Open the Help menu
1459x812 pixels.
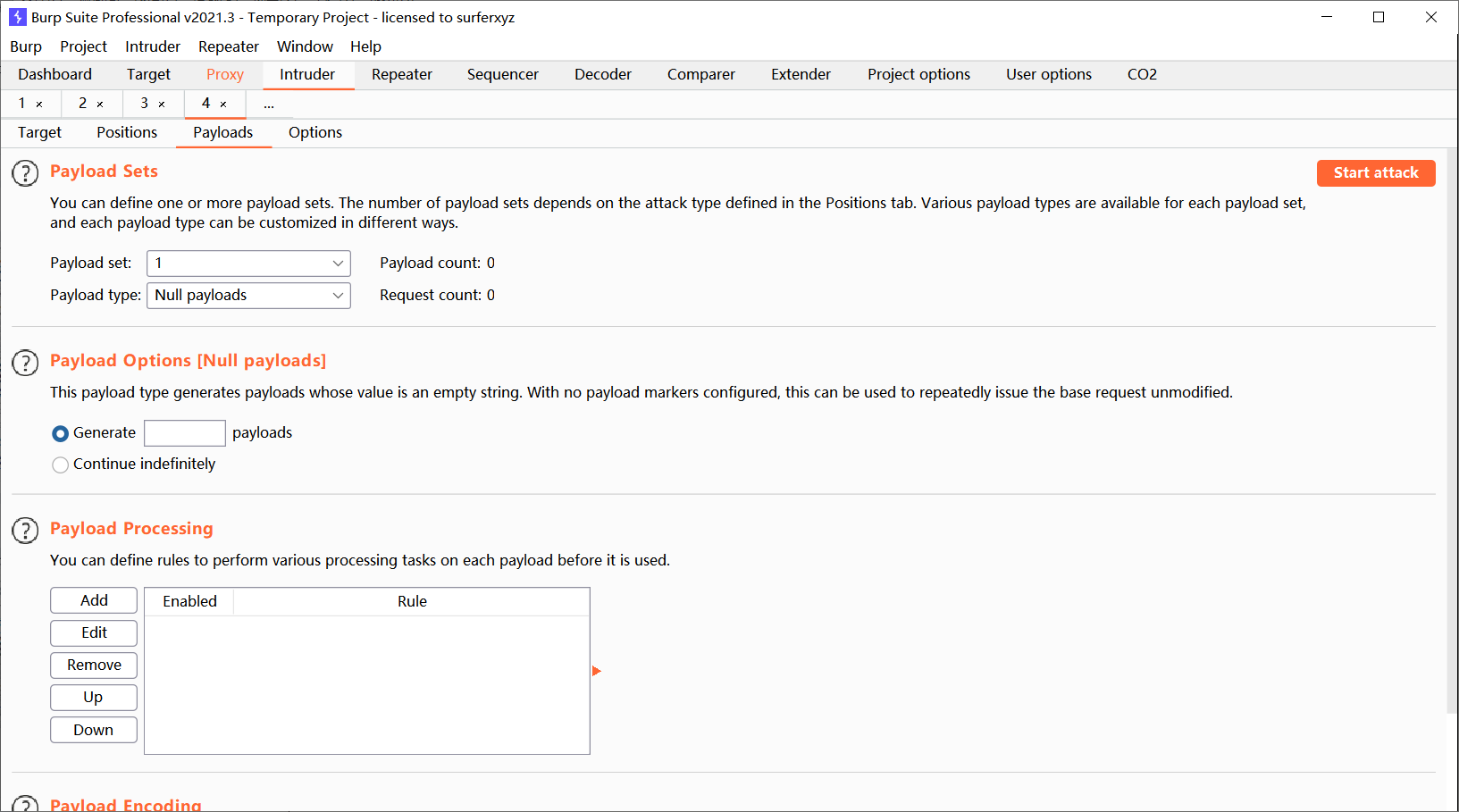click(365, 46)
